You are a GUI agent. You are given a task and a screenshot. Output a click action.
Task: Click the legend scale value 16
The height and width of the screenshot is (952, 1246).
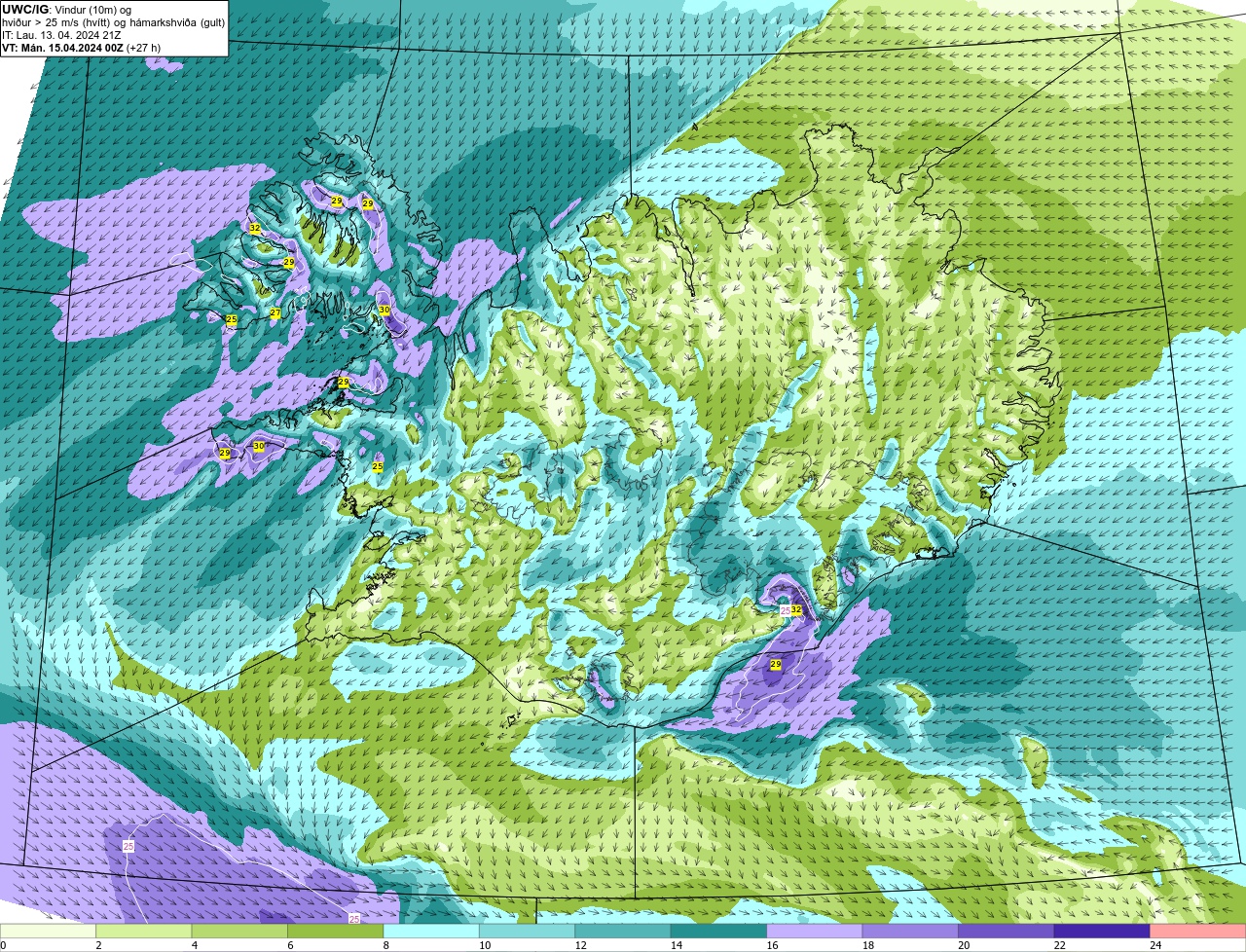(x=771, y=944)
